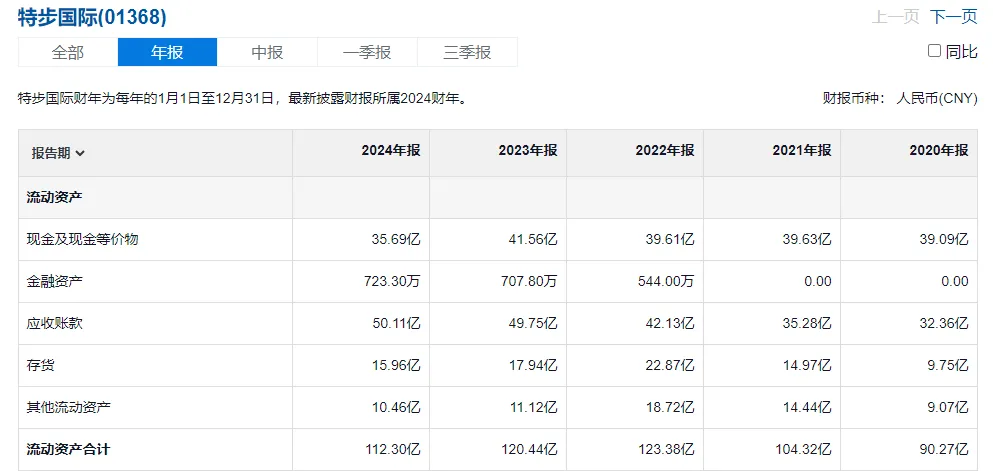Open the 三季报 tab
This screenshot has height=471, width=993.
467,52
